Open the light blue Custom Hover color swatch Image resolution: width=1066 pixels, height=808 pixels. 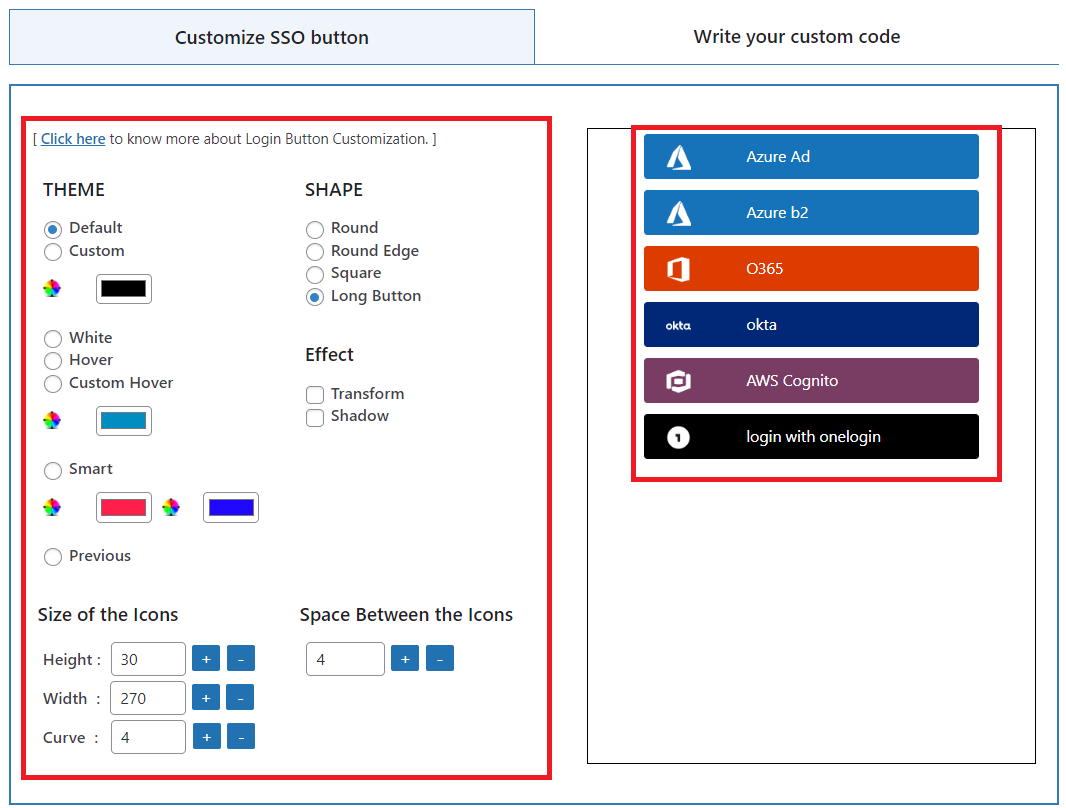tap(124, 421)
